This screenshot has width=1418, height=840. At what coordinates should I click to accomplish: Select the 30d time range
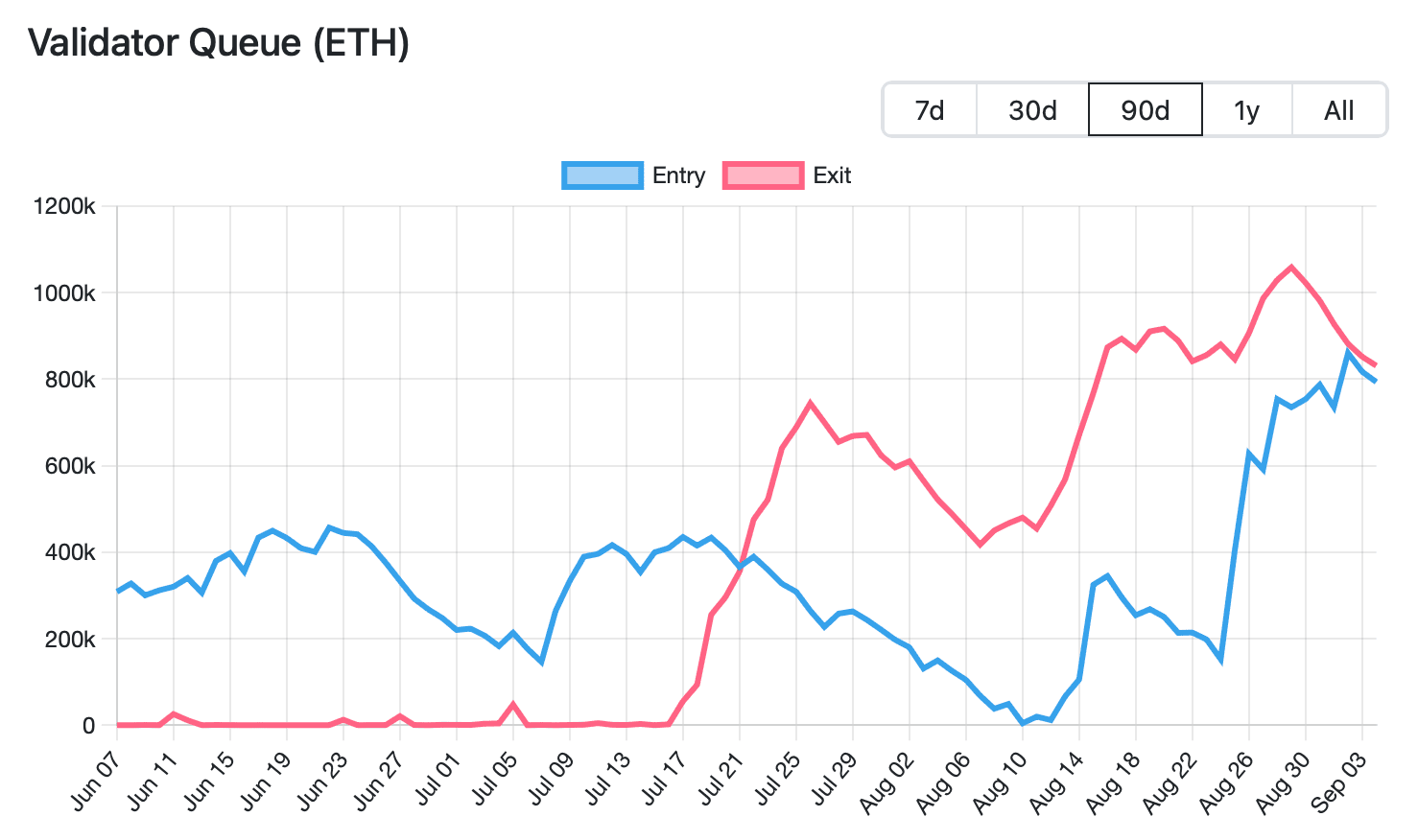1031,109
